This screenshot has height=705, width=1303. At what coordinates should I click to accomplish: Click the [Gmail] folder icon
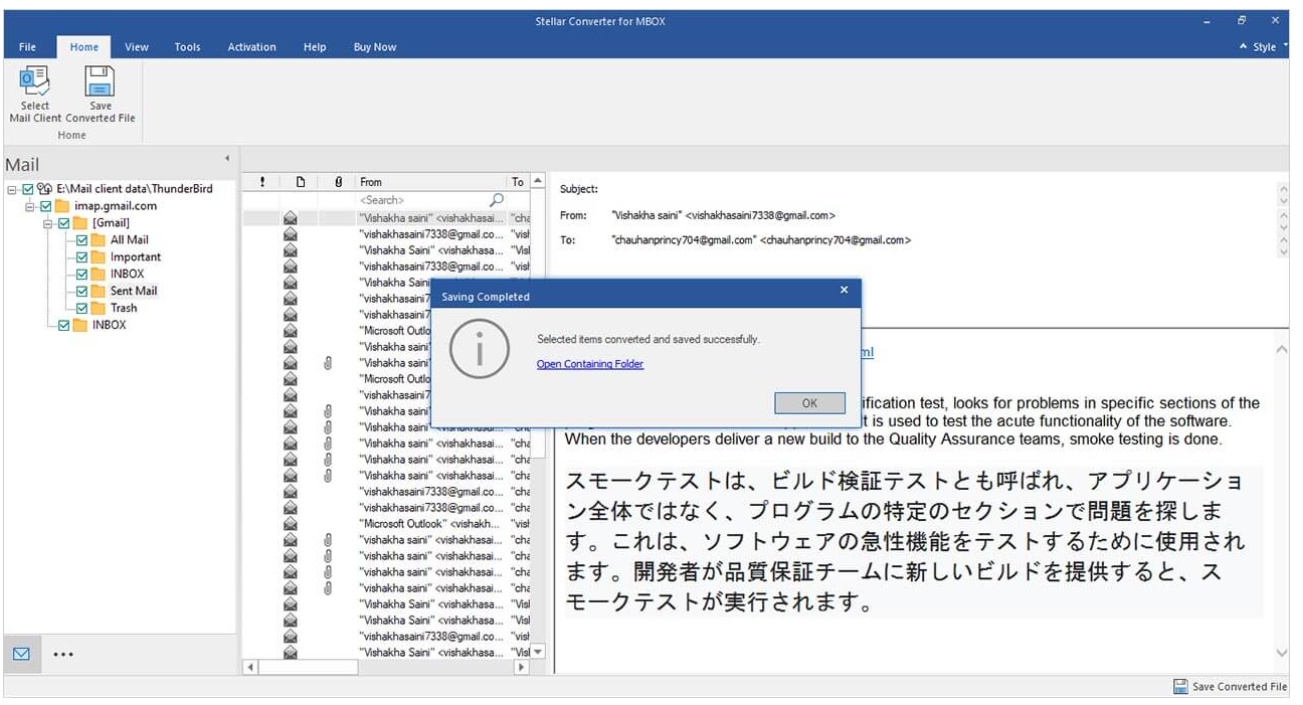[81, 223]
